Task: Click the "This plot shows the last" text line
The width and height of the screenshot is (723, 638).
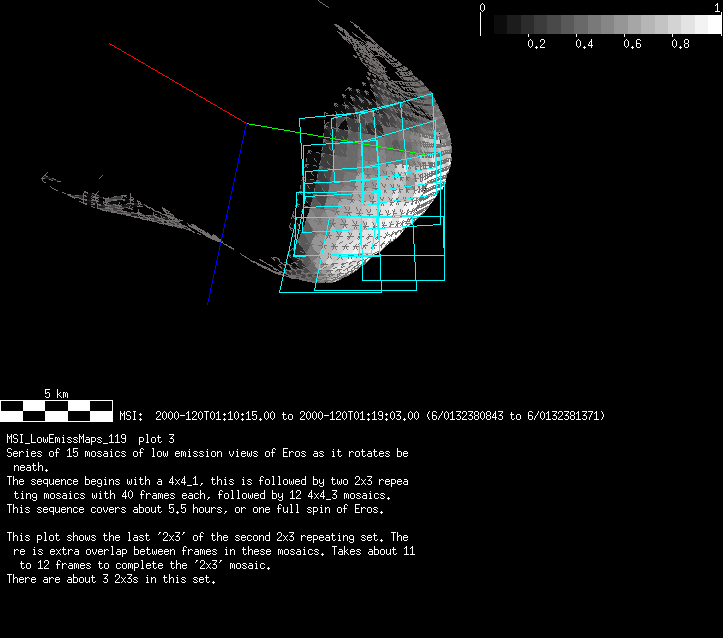Action: point(207,537)
